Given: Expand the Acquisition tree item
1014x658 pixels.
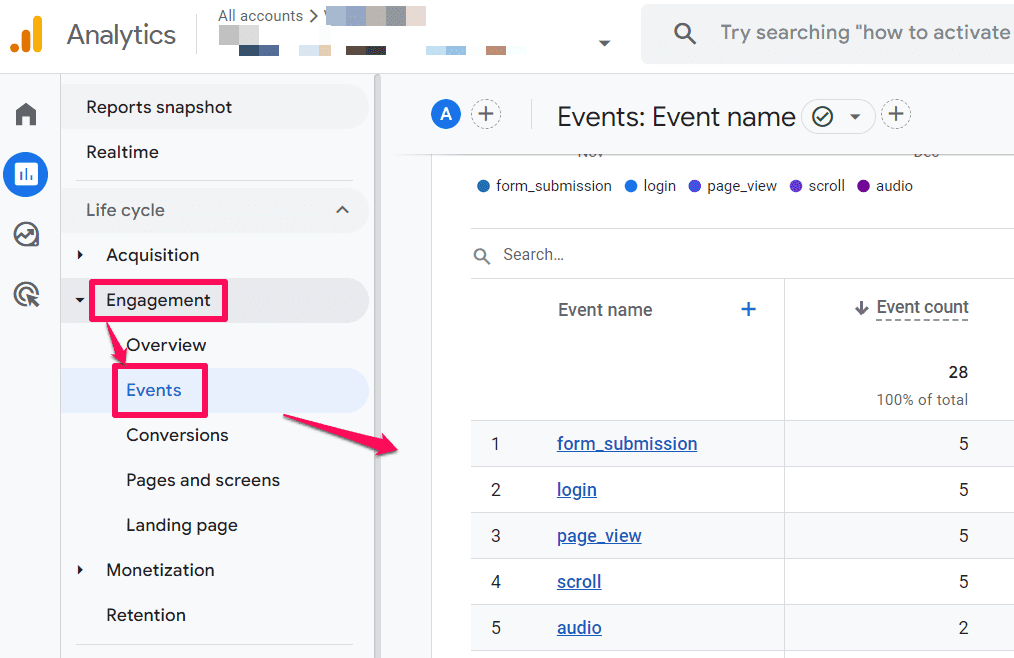Looking at the screenshot, I should pos(80,255).
